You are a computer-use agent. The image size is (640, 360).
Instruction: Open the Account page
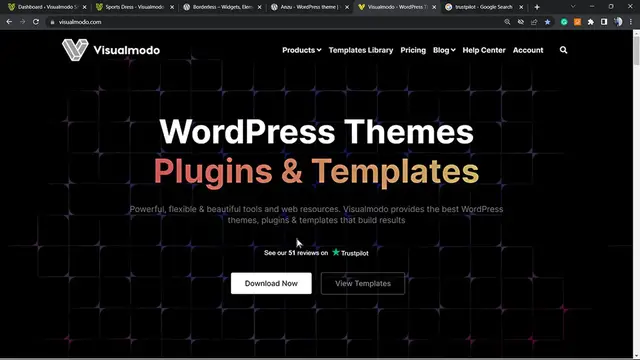pyautogui.click(x=528, y=50)
